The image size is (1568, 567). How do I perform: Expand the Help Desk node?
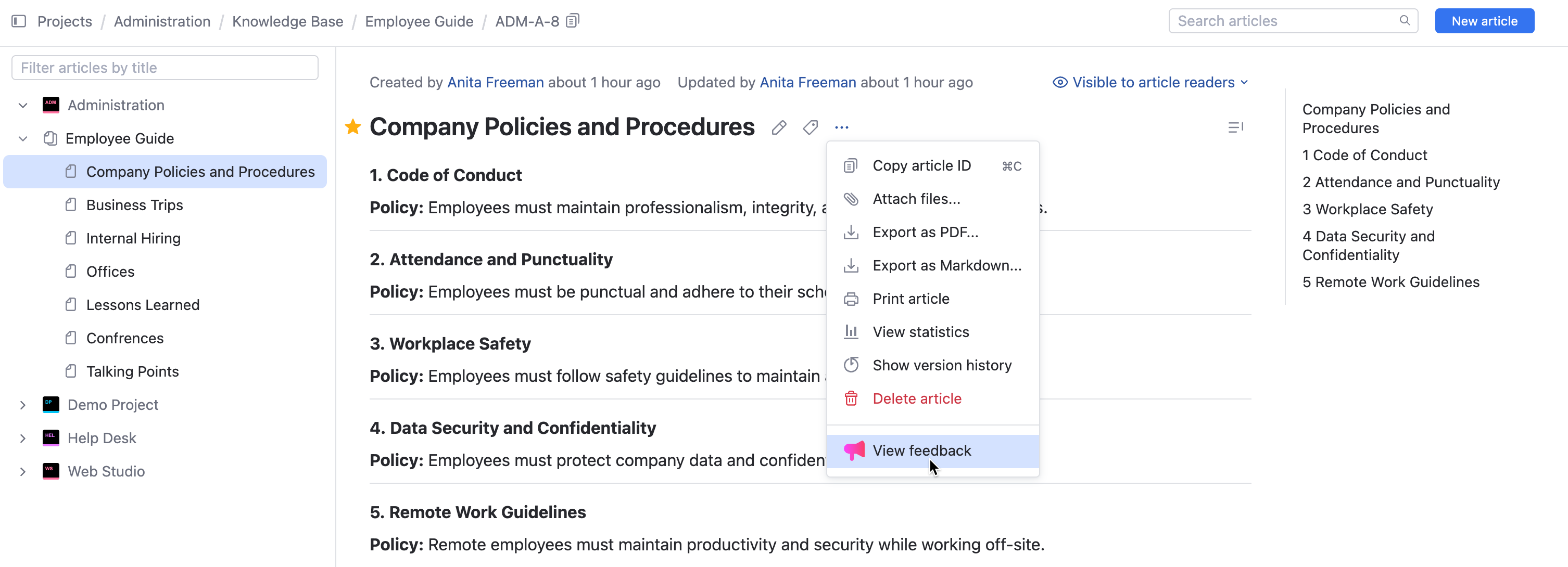click(x=23, y=438)
